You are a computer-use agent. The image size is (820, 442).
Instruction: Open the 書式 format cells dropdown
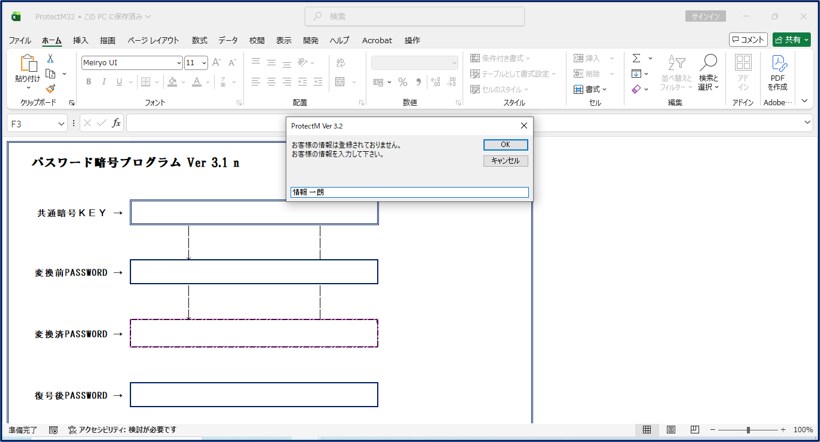[590, 89]
